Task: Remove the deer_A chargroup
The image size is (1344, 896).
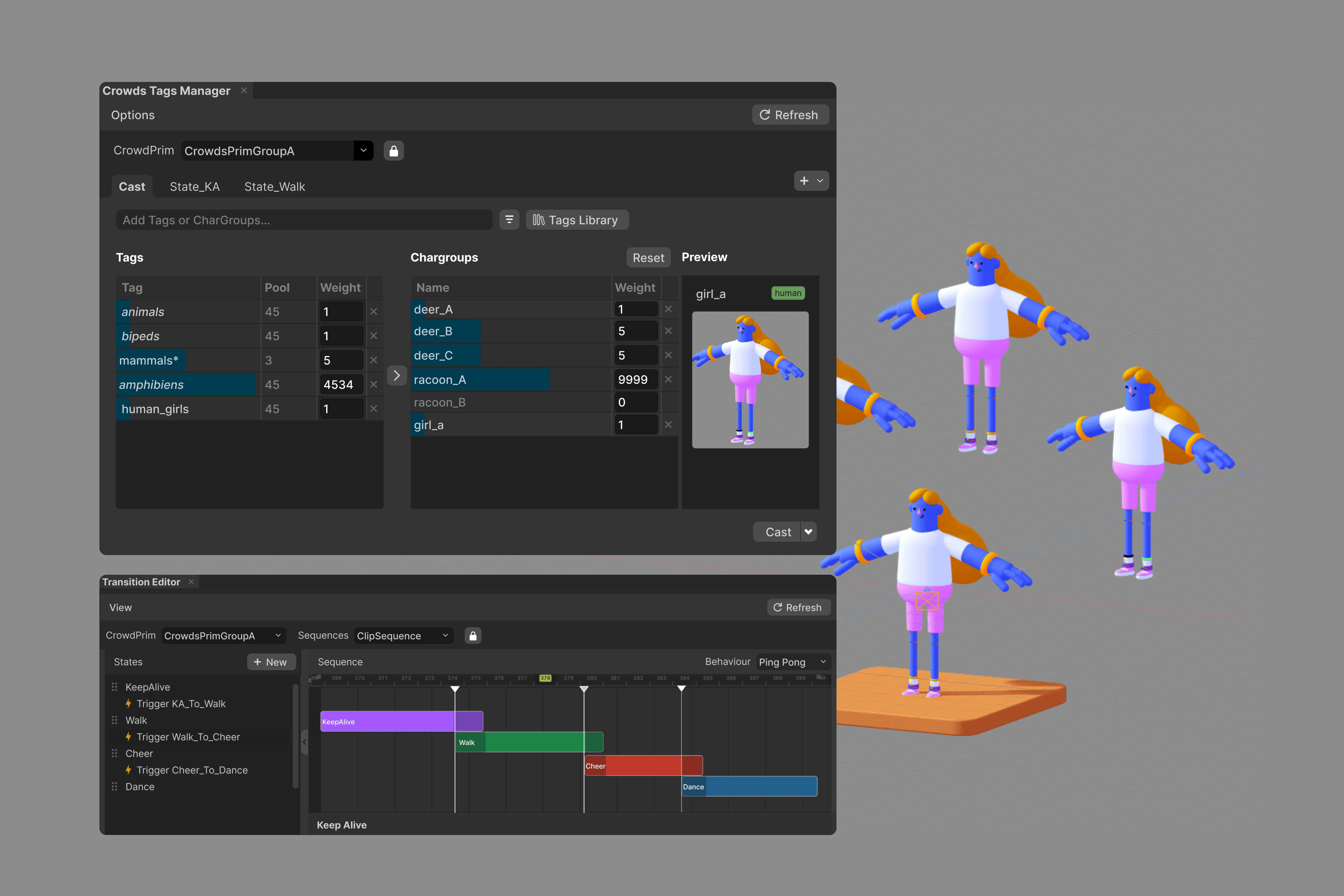Action: [668, 309]
